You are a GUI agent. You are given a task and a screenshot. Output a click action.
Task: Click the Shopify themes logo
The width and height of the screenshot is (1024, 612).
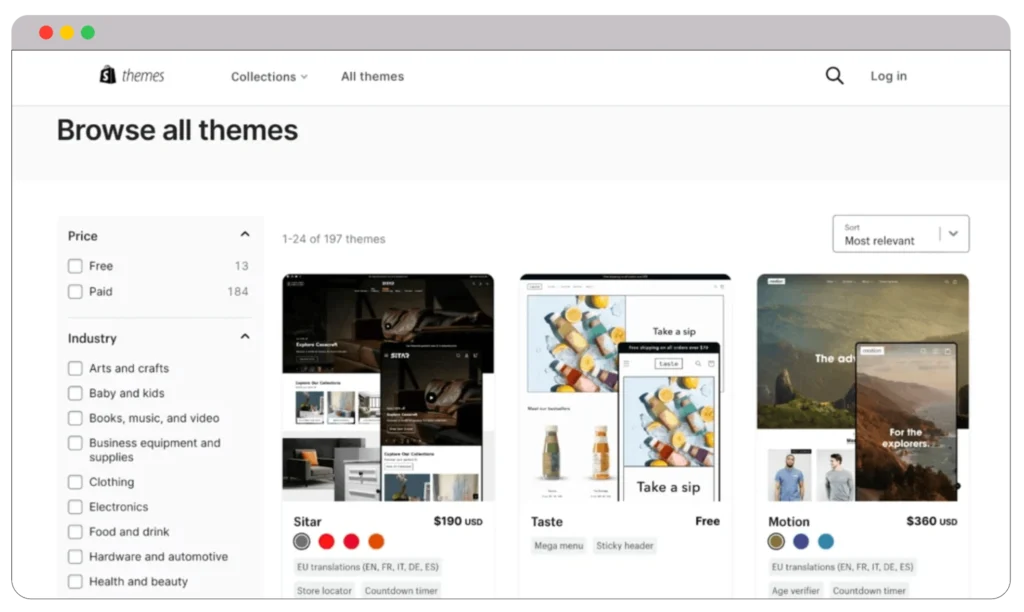click(131, 74)
